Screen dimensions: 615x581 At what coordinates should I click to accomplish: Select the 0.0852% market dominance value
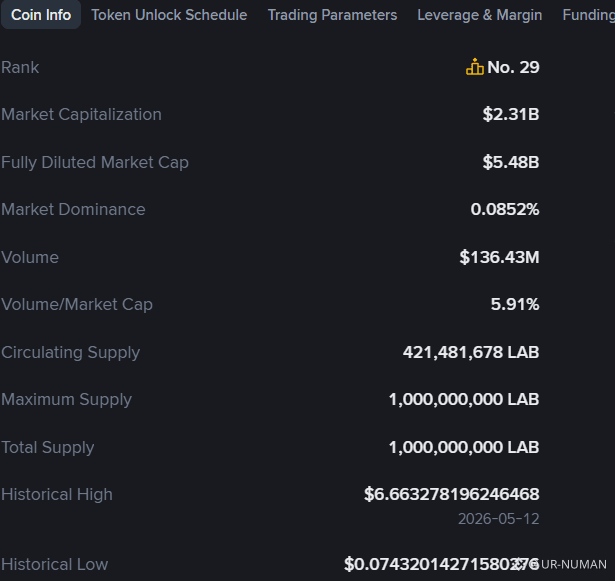pos(505,209)
